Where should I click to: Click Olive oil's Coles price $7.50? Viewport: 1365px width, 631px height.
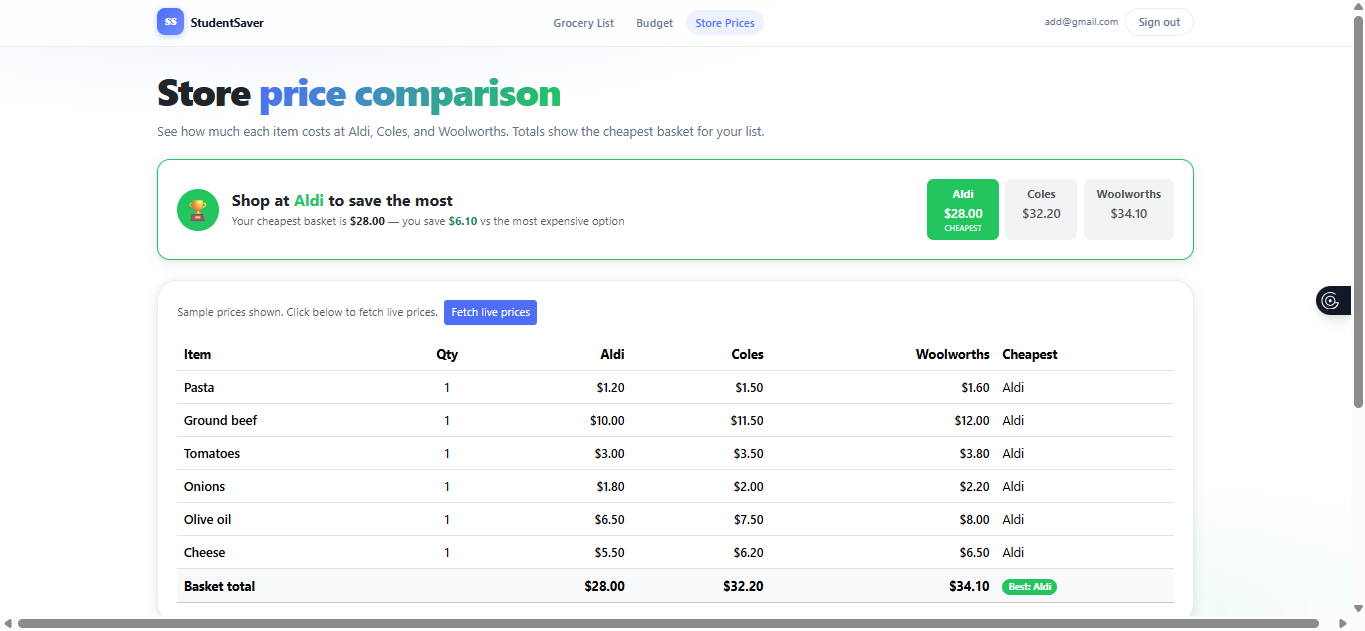click(749, 520)
